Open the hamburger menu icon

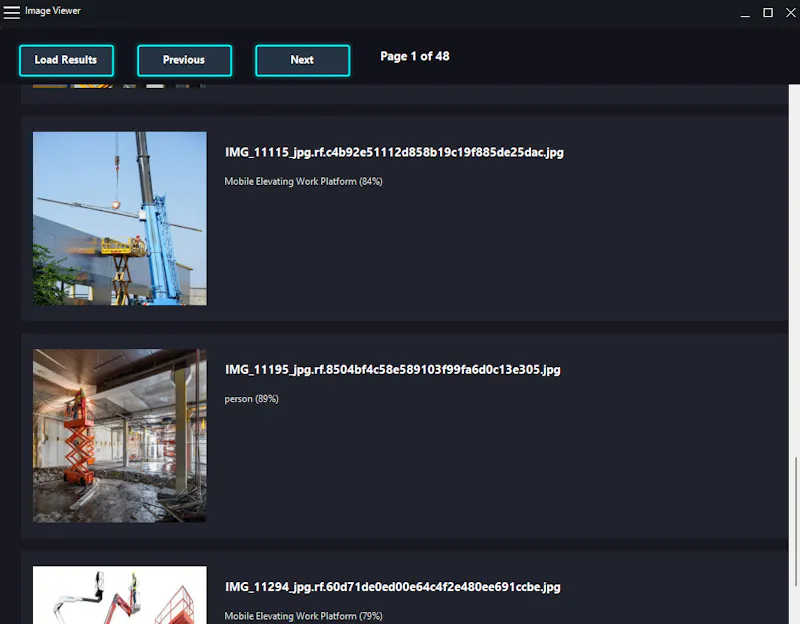[x=11, y=12]
